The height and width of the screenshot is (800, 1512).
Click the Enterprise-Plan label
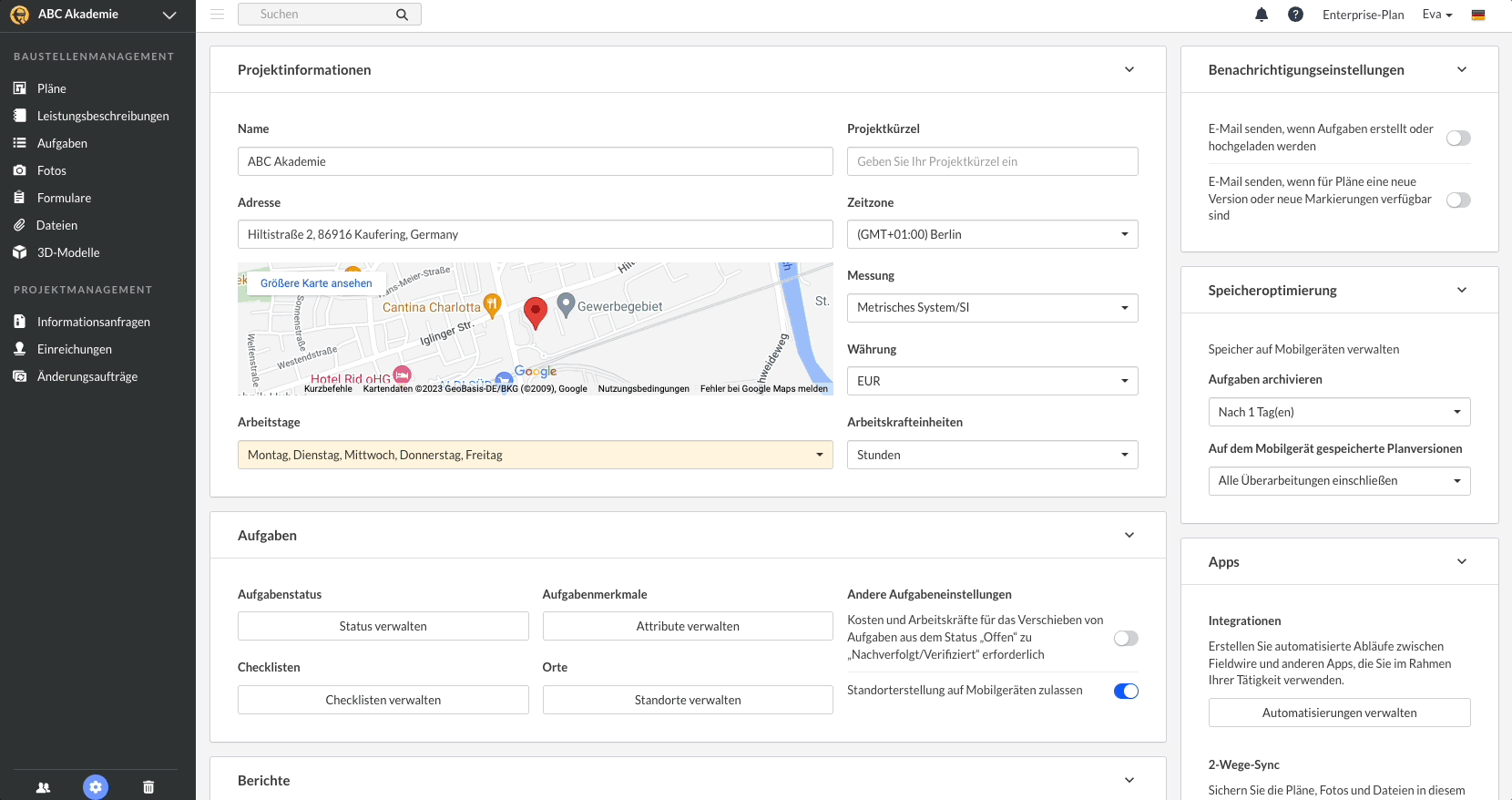(x=1363, y=15)
